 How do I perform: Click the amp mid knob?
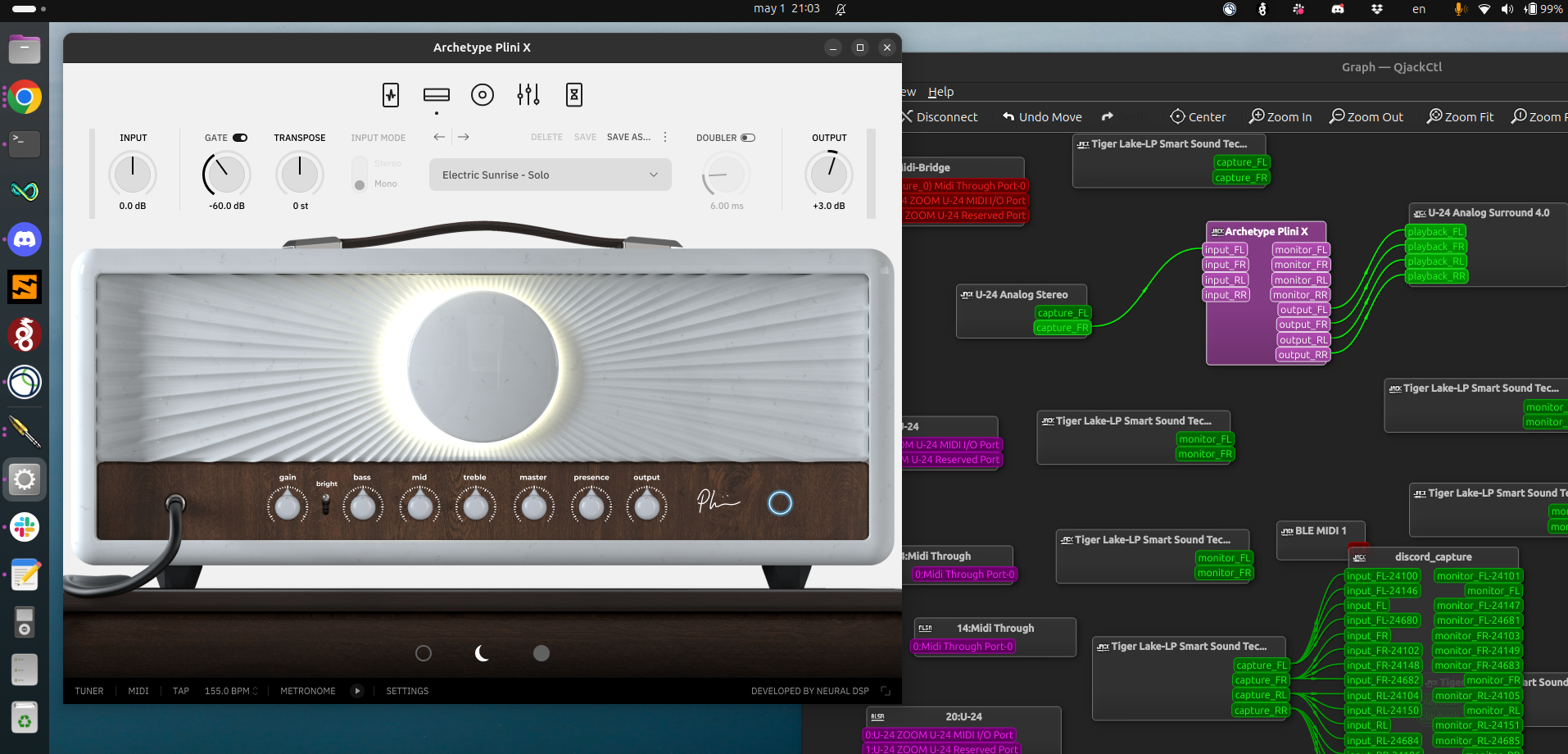coord(419,506)
